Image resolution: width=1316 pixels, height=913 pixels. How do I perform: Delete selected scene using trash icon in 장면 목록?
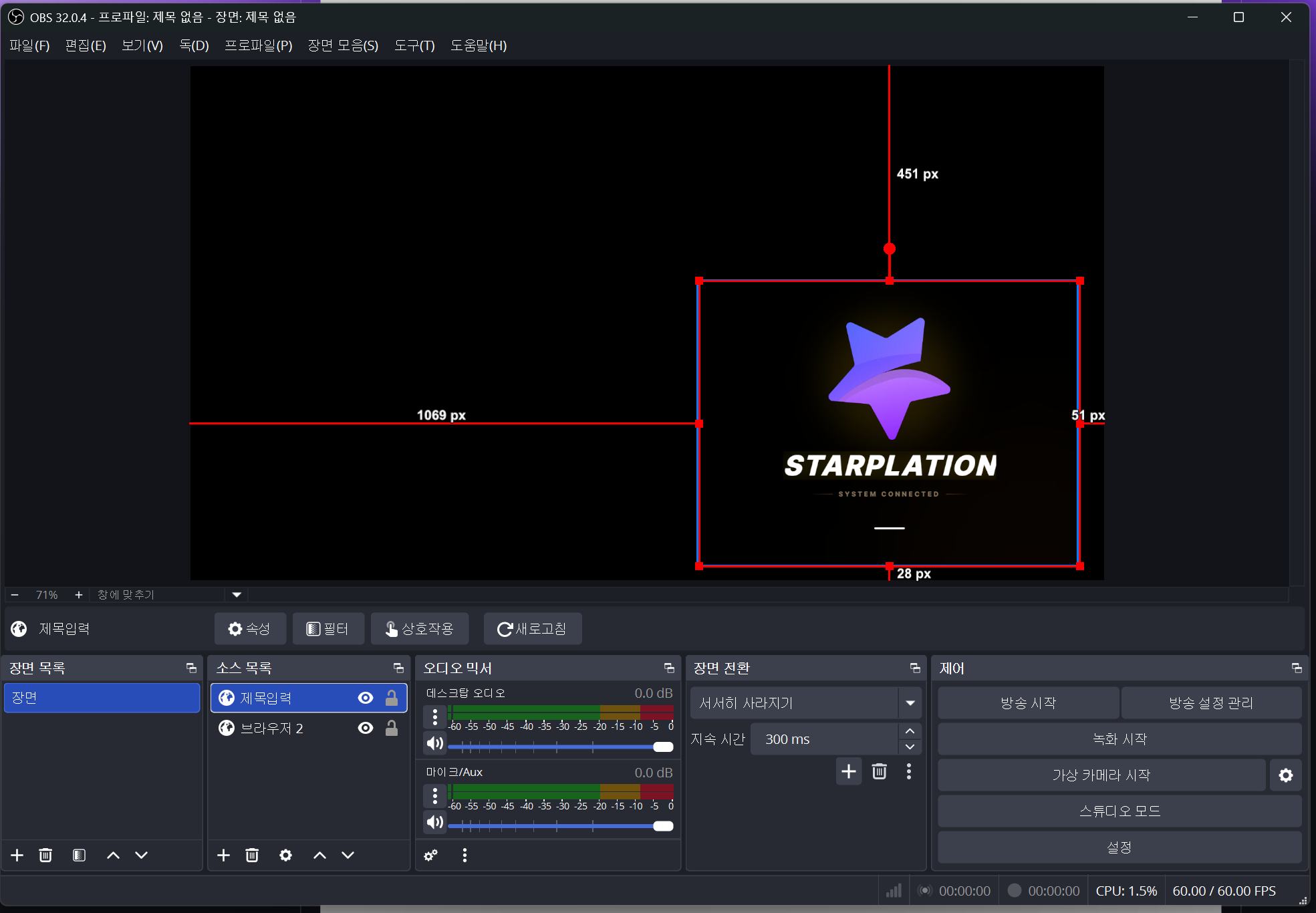[45, 855]
